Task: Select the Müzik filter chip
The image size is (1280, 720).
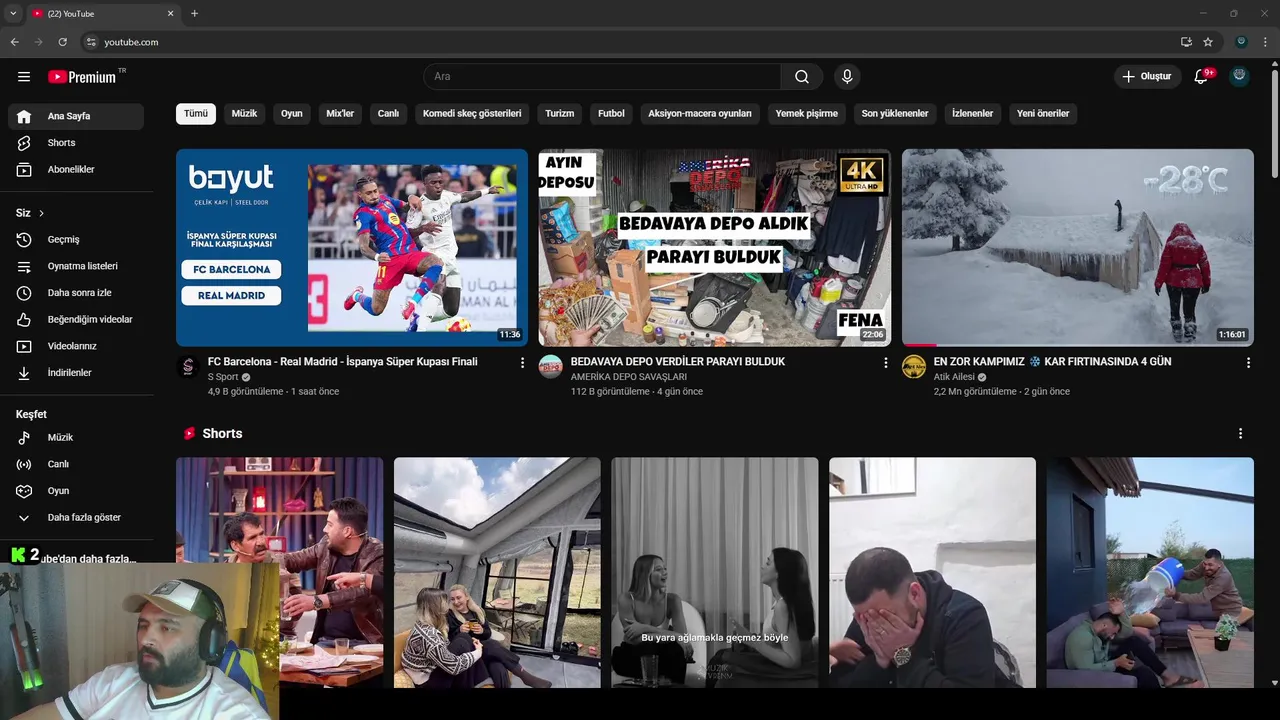Action: 244,114
